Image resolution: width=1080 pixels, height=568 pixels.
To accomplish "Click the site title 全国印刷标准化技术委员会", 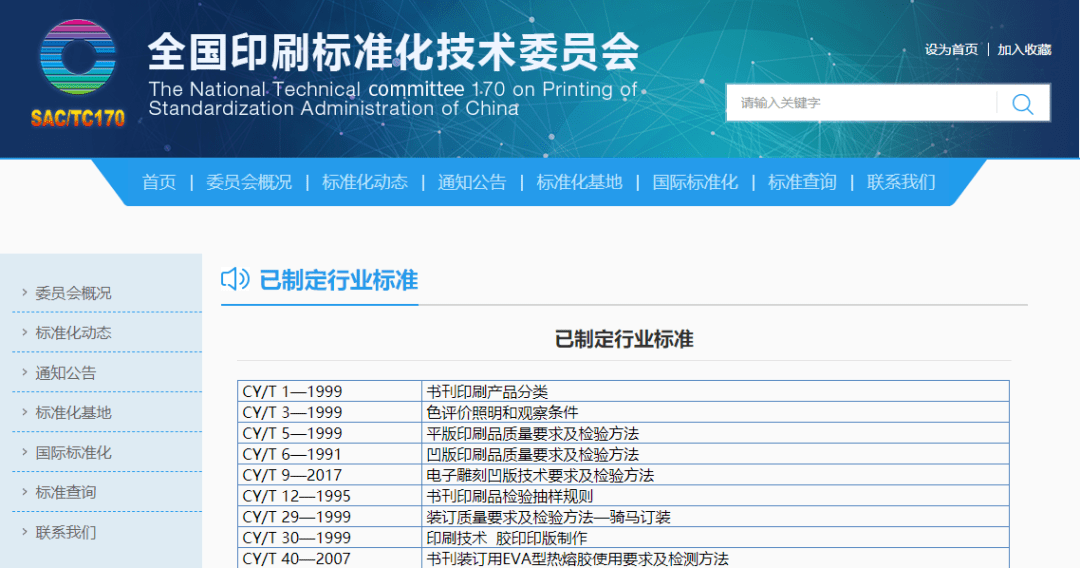I will pos(393,52).
